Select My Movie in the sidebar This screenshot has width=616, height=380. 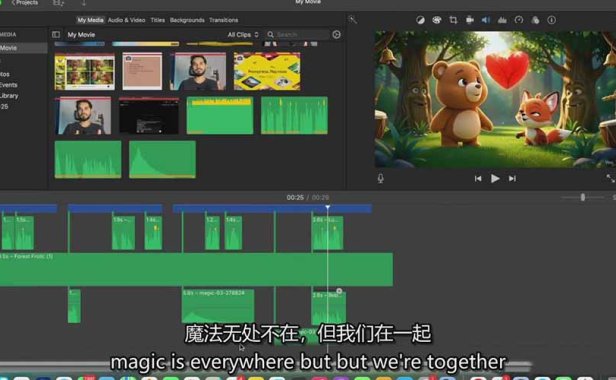click(23, 48)
